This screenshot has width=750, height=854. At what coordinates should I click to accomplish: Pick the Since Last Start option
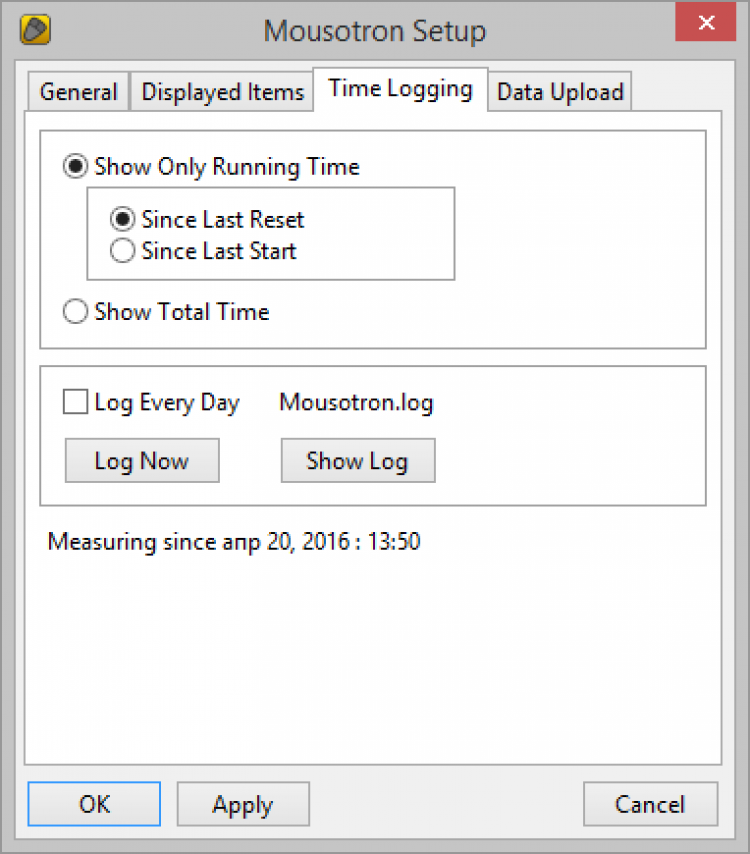(123, 251)
